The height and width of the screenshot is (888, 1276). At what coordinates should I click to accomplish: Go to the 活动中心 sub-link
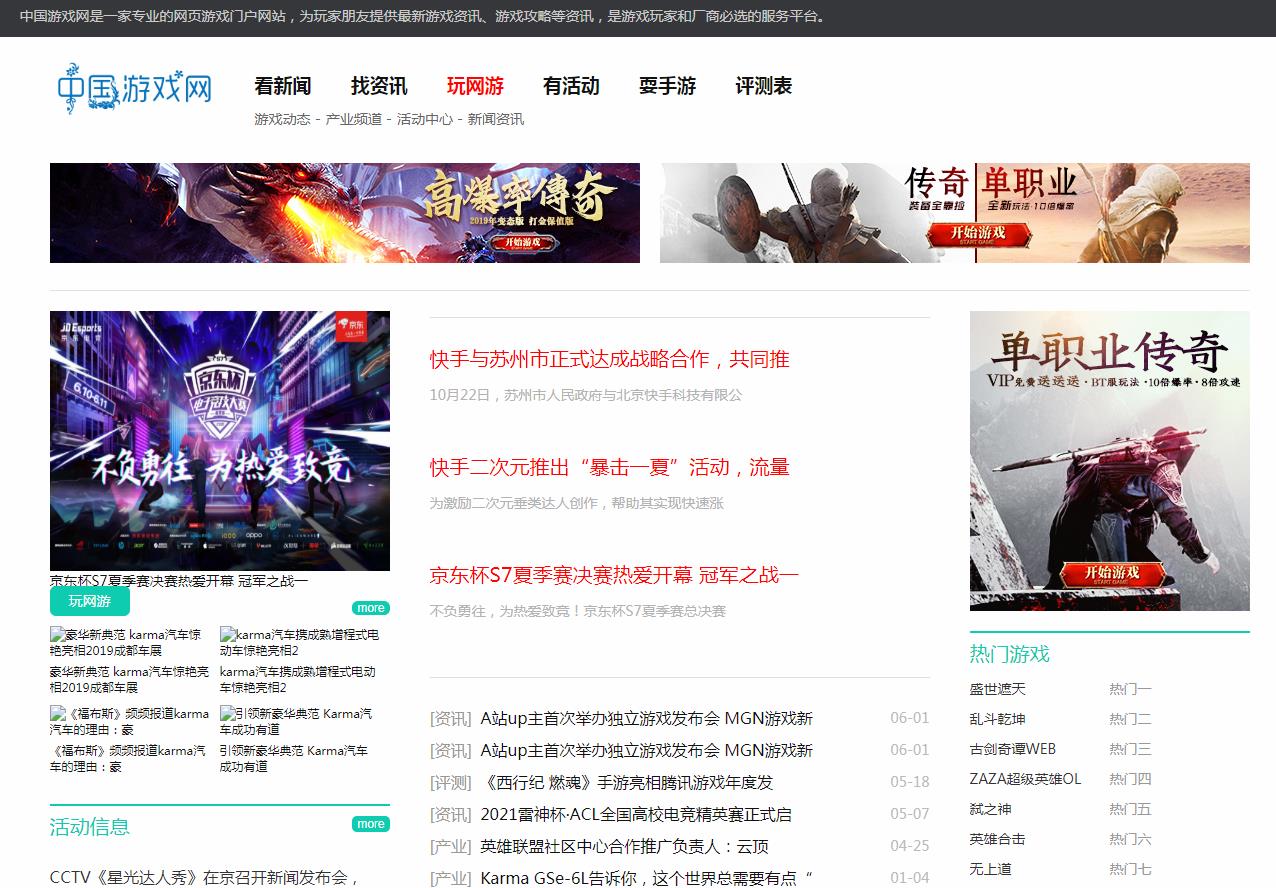pos(425,119)
